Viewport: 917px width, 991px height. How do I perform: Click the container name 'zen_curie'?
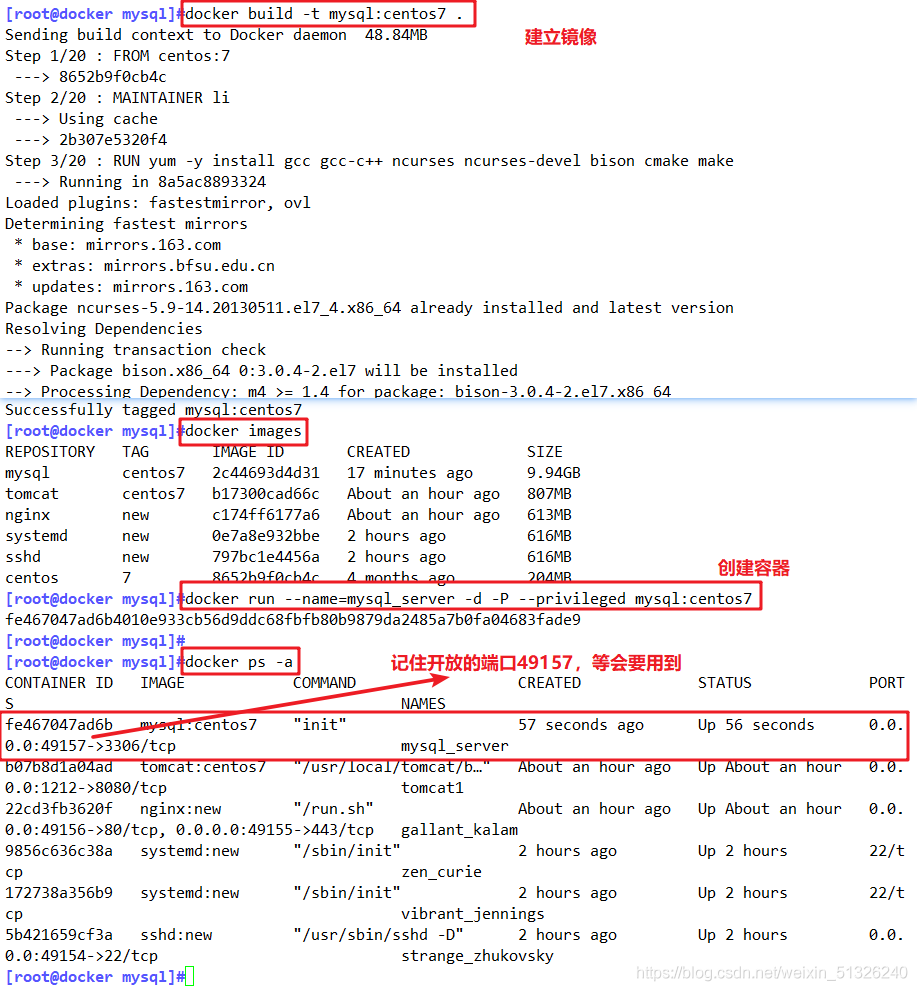point(441,872)
